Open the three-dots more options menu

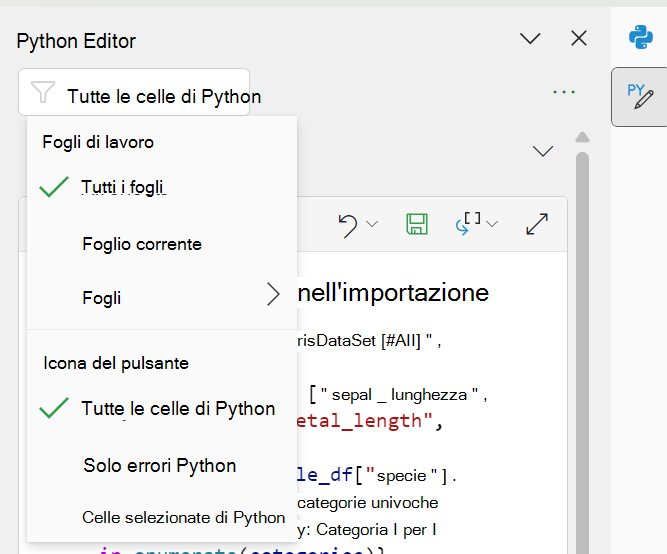(x=564, y=92)
